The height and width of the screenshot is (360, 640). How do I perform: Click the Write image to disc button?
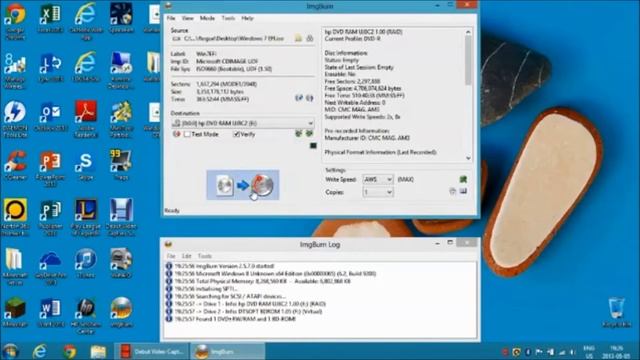click(x=243, y=185)
